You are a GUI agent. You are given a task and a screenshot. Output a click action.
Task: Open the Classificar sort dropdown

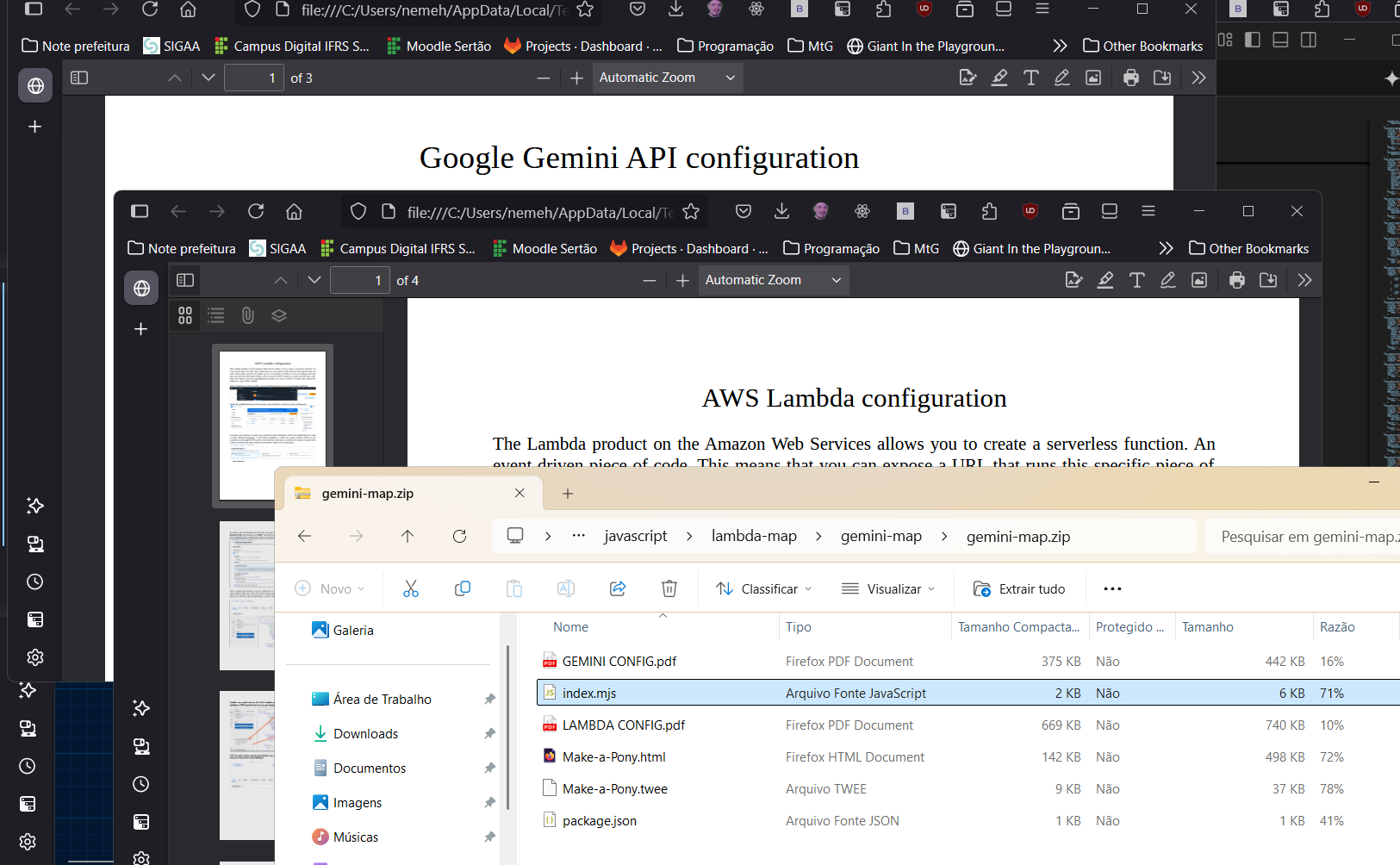tap(763, 588)
